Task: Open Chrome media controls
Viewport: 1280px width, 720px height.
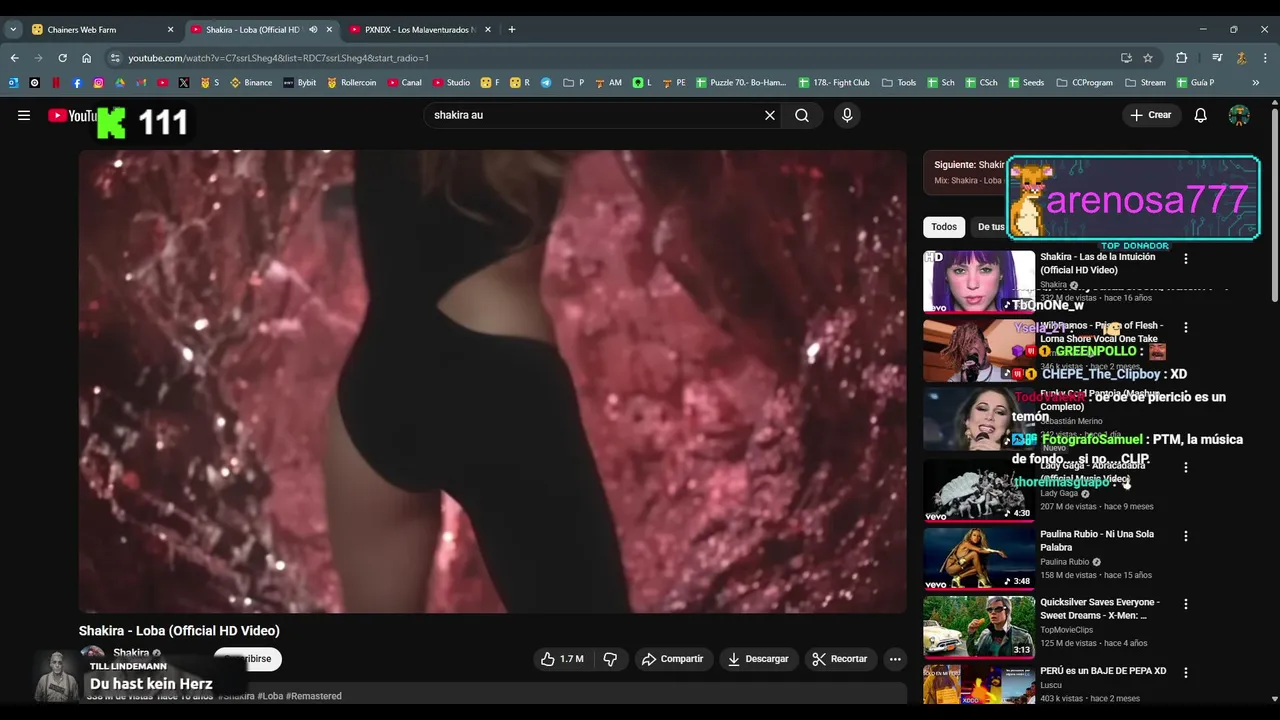Action: pyautogui.click(x=1217, y=58)
